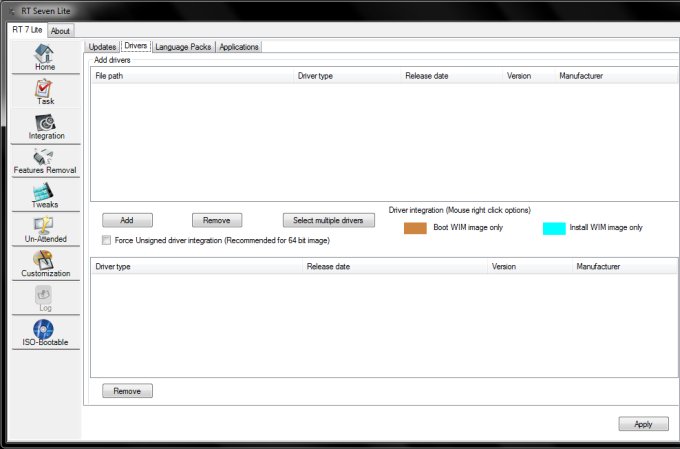This screenshot has width=680, height=449.
Task: Sort lower list by Driver type header
Action: pos(197,266)
